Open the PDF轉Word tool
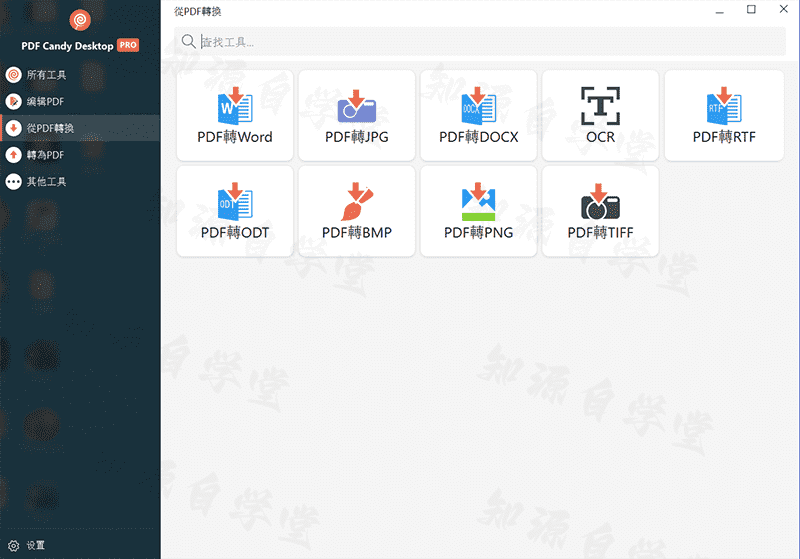The height and width of the screenshot is (559, 800). 235,115
